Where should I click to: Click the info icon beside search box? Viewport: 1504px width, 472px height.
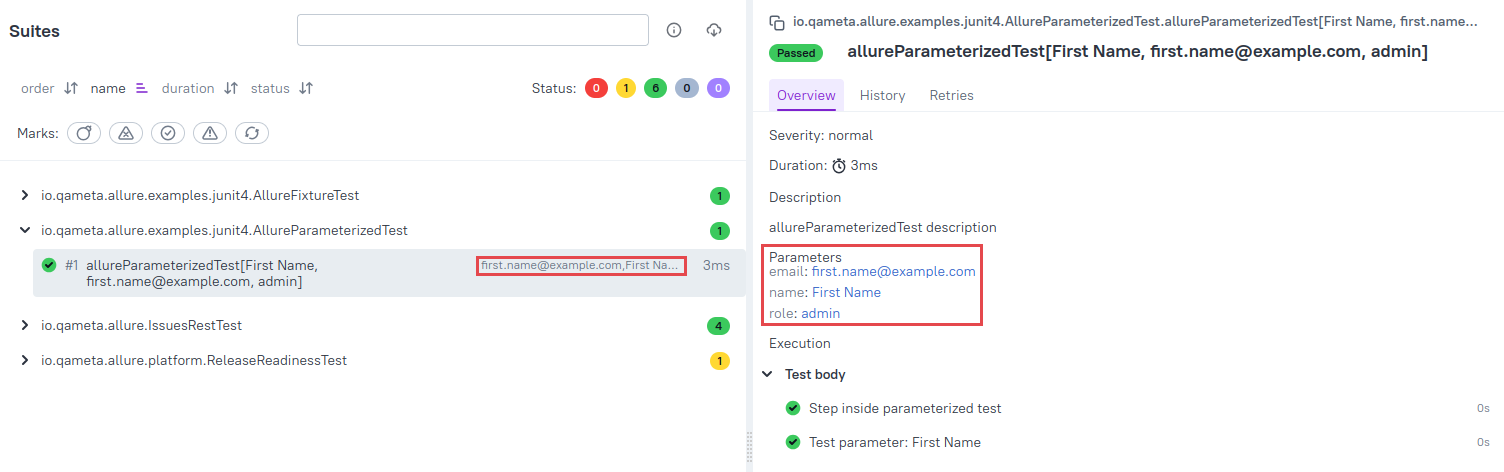click(674, 30)
